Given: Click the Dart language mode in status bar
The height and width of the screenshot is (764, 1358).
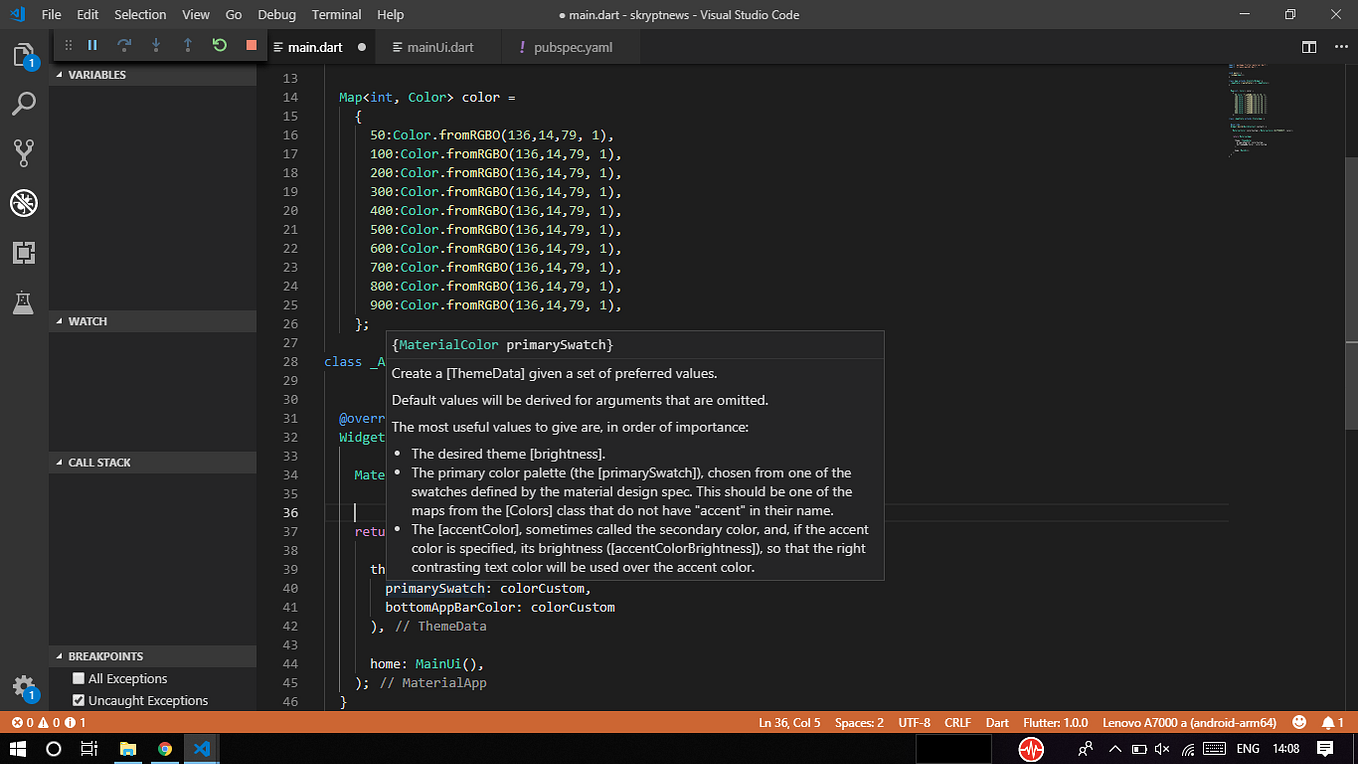Looking at the screenshot, I should point(997,722).
